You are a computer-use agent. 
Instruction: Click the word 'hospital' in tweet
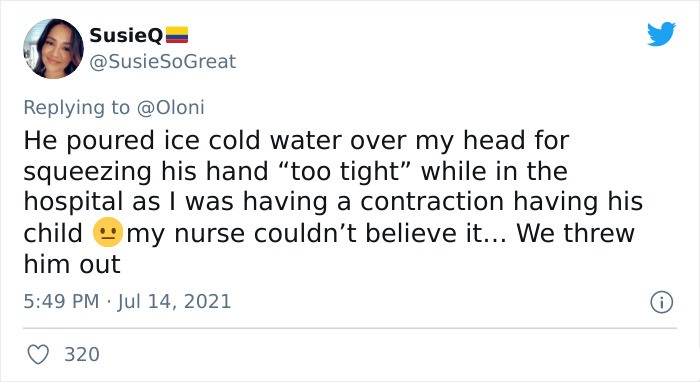(73, 202)
